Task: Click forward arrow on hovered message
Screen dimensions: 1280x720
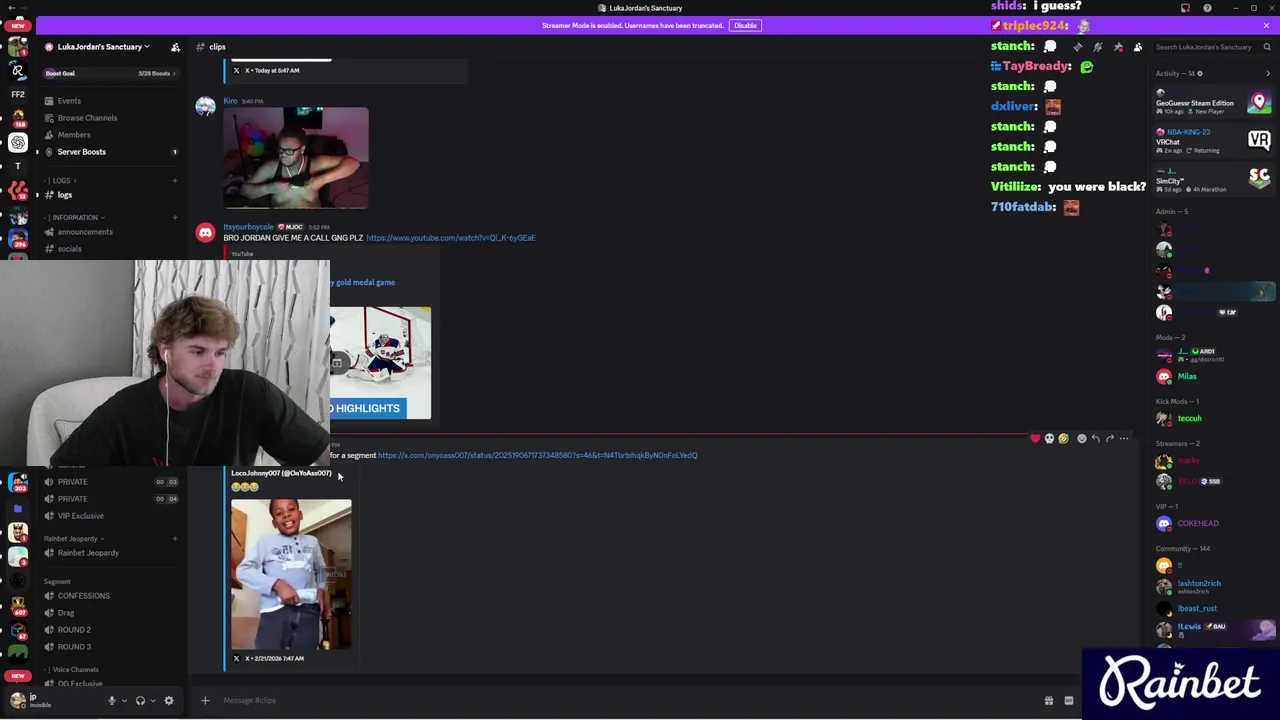Action: [1109, 439]
